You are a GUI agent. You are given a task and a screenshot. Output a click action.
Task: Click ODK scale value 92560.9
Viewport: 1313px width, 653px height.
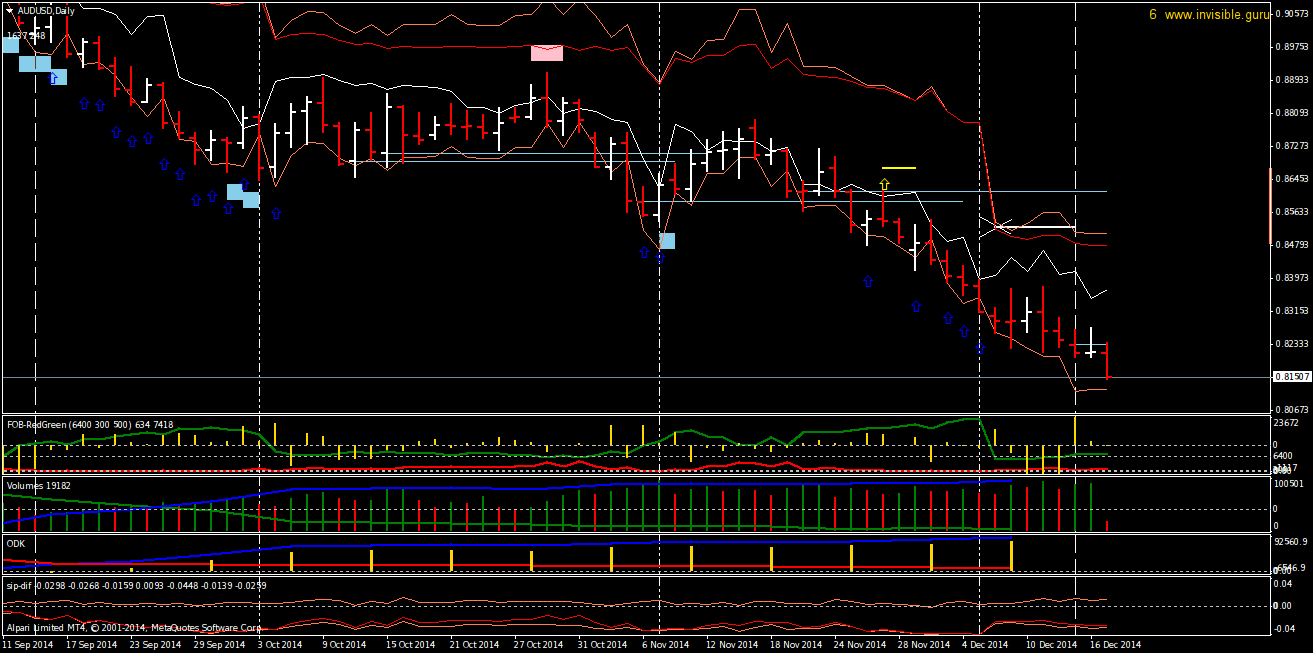click(x=1291, y=542)
